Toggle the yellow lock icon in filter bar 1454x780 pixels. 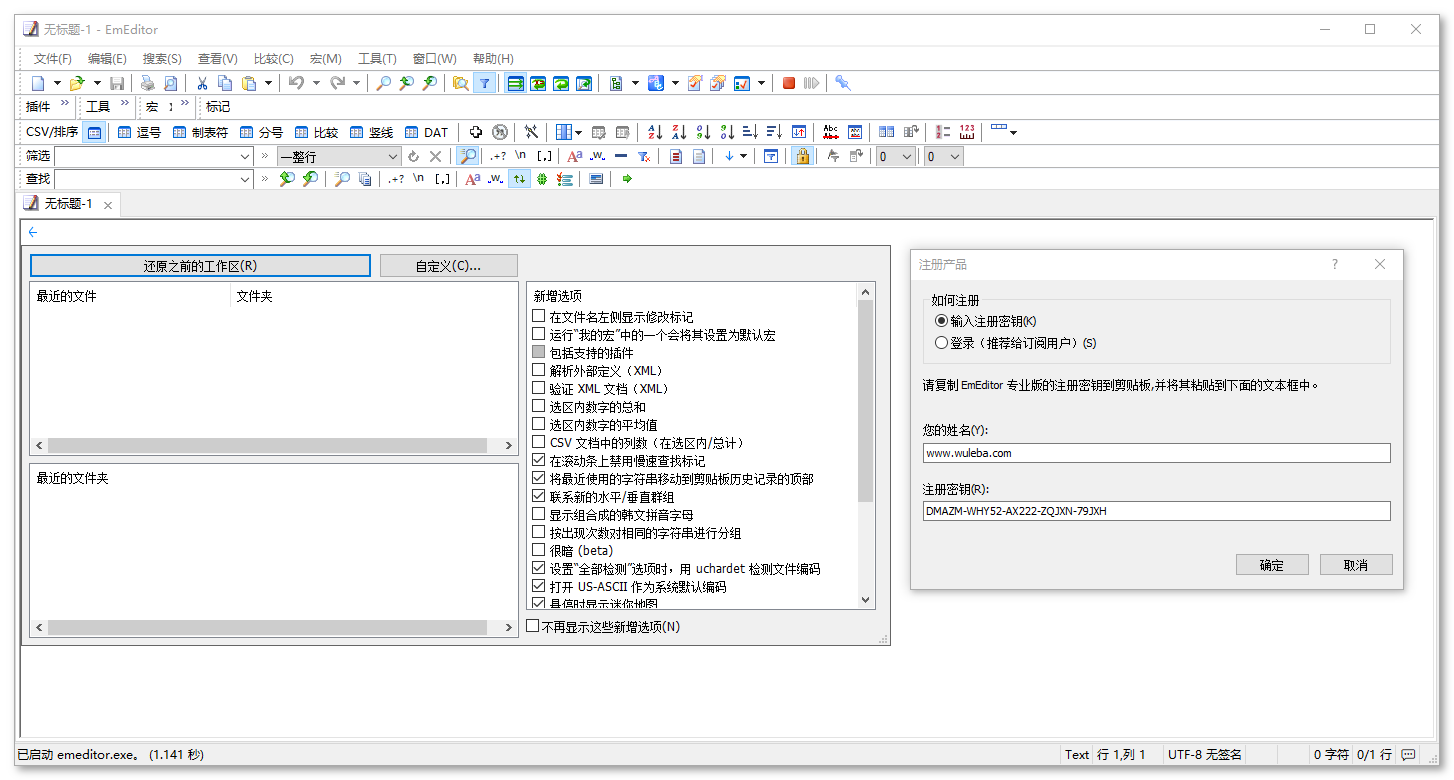click(802, 156)
